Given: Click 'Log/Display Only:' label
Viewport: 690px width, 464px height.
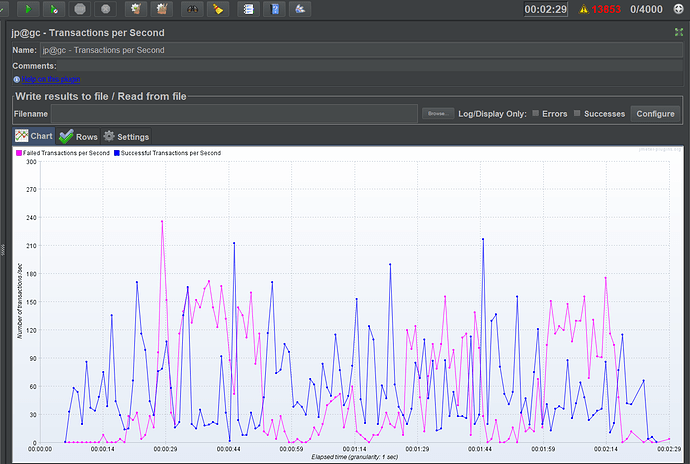Looking at the screenshot, I should [x=492, y=114].
